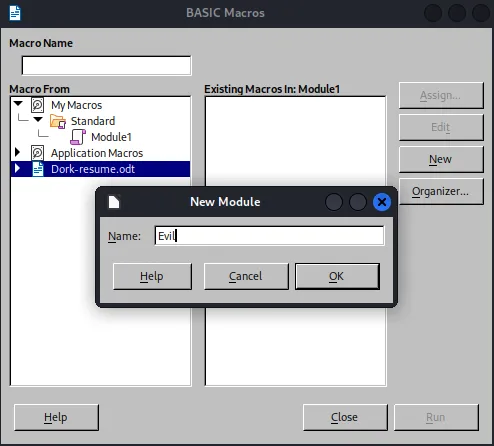Open the Organizer... dialog
Image resolution: width=494 pixels, height=446 pixels.
pos(441,191)
